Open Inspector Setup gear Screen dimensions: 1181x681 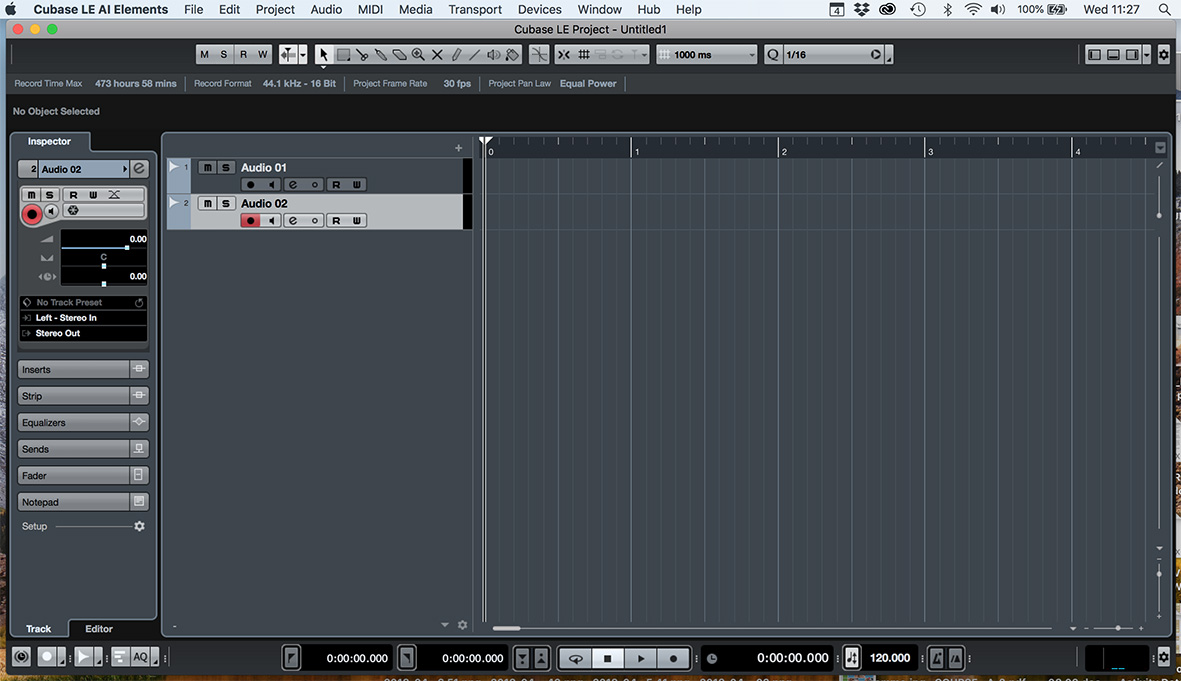pyautogui.click(x=139, y=527)
